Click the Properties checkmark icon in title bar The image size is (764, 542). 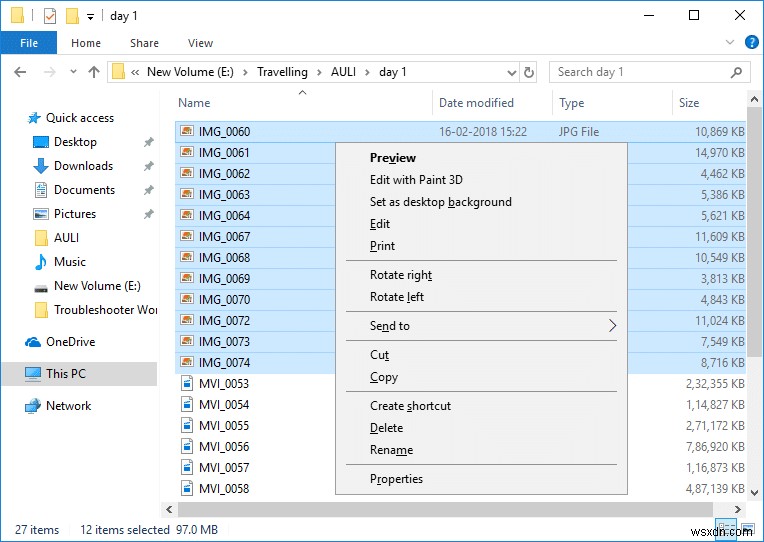point(49,16)
